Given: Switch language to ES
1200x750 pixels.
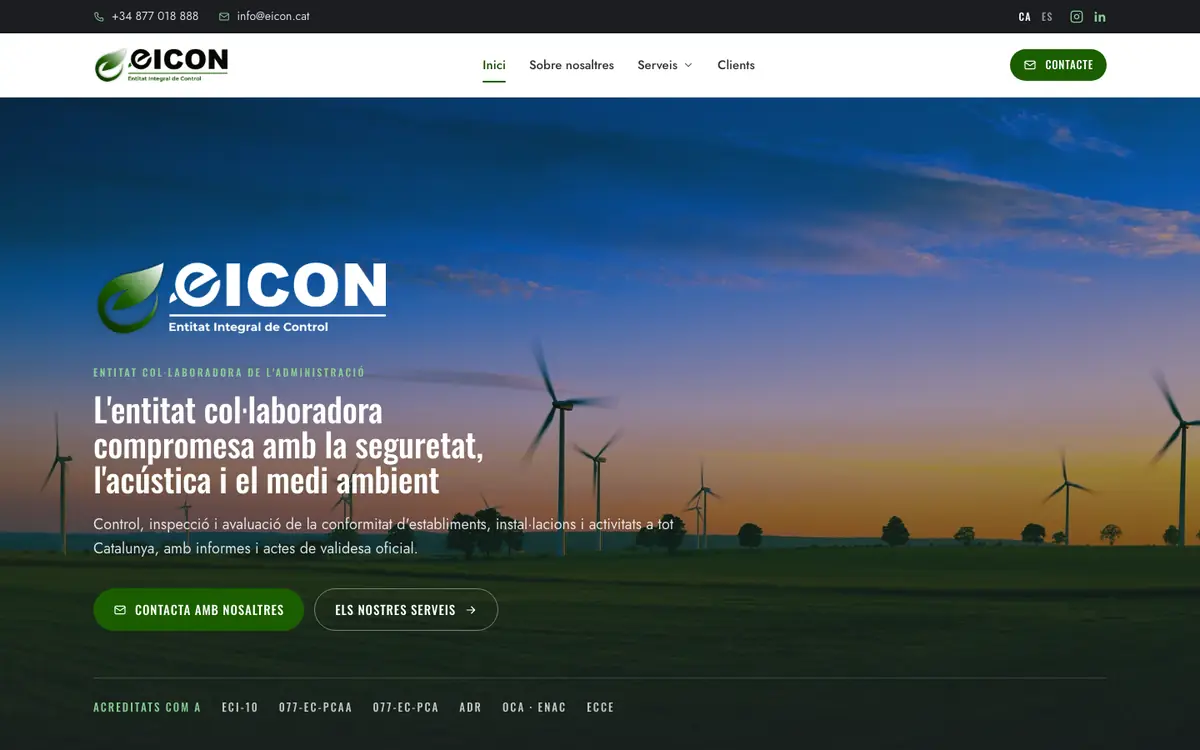Looking at the screenshot, I should [x=1047, y=17].
